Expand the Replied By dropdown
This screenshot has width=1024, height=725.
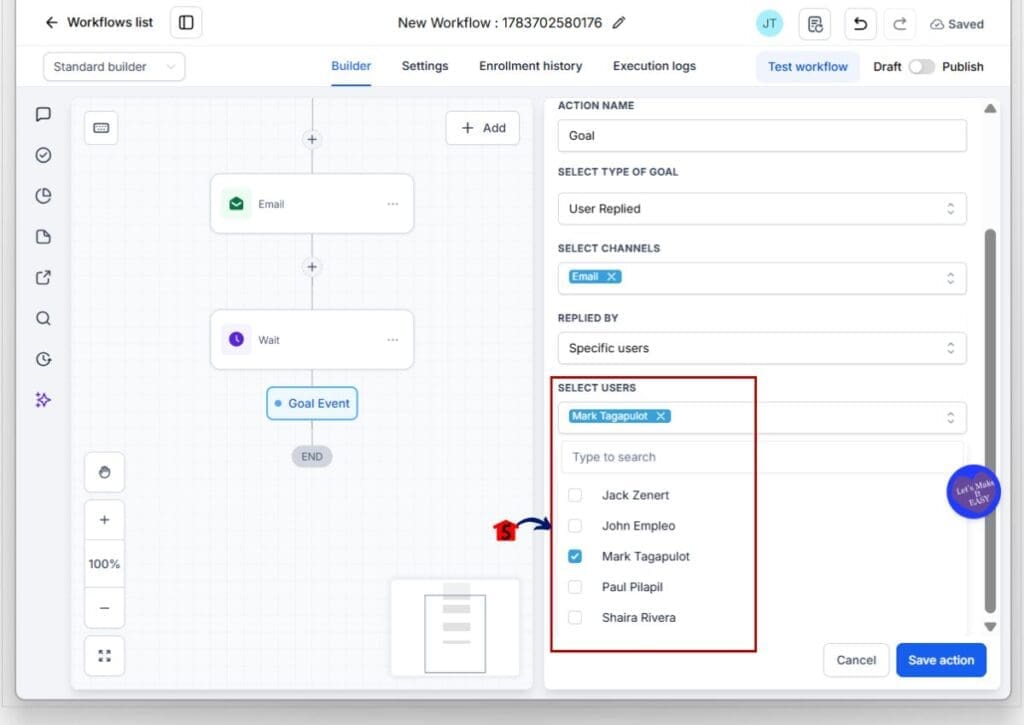coord(761,348)
